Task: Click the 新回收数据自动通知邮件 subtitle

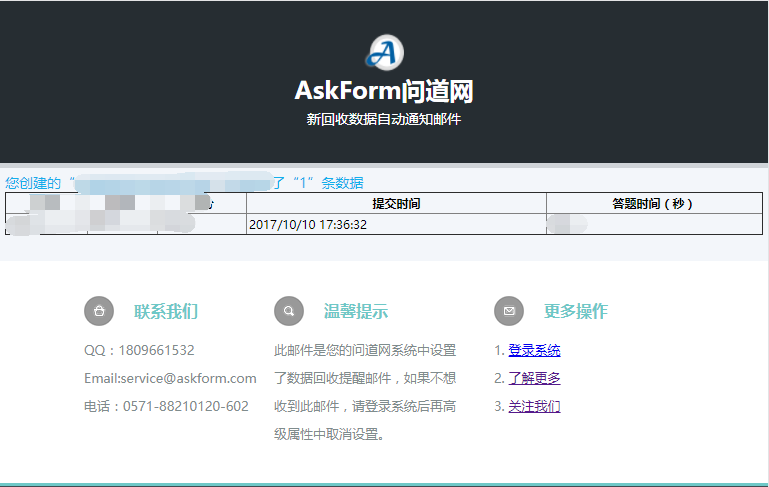Action: coord(384,119)
